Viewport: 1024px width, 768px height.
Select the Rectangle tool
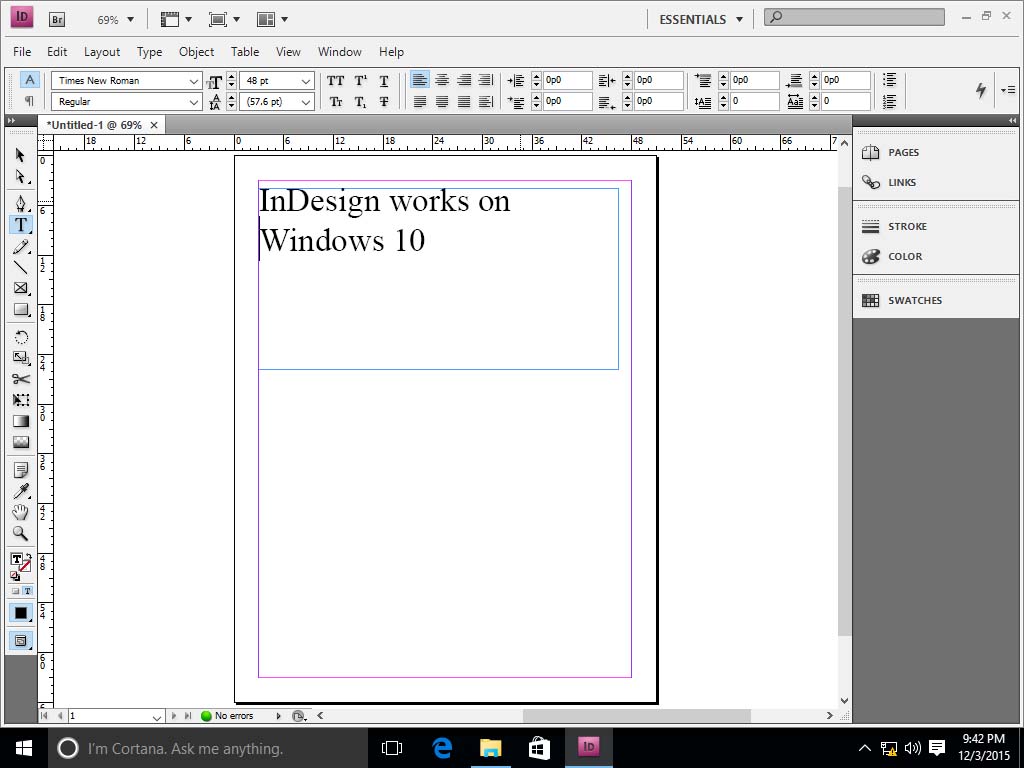[20, 310]
